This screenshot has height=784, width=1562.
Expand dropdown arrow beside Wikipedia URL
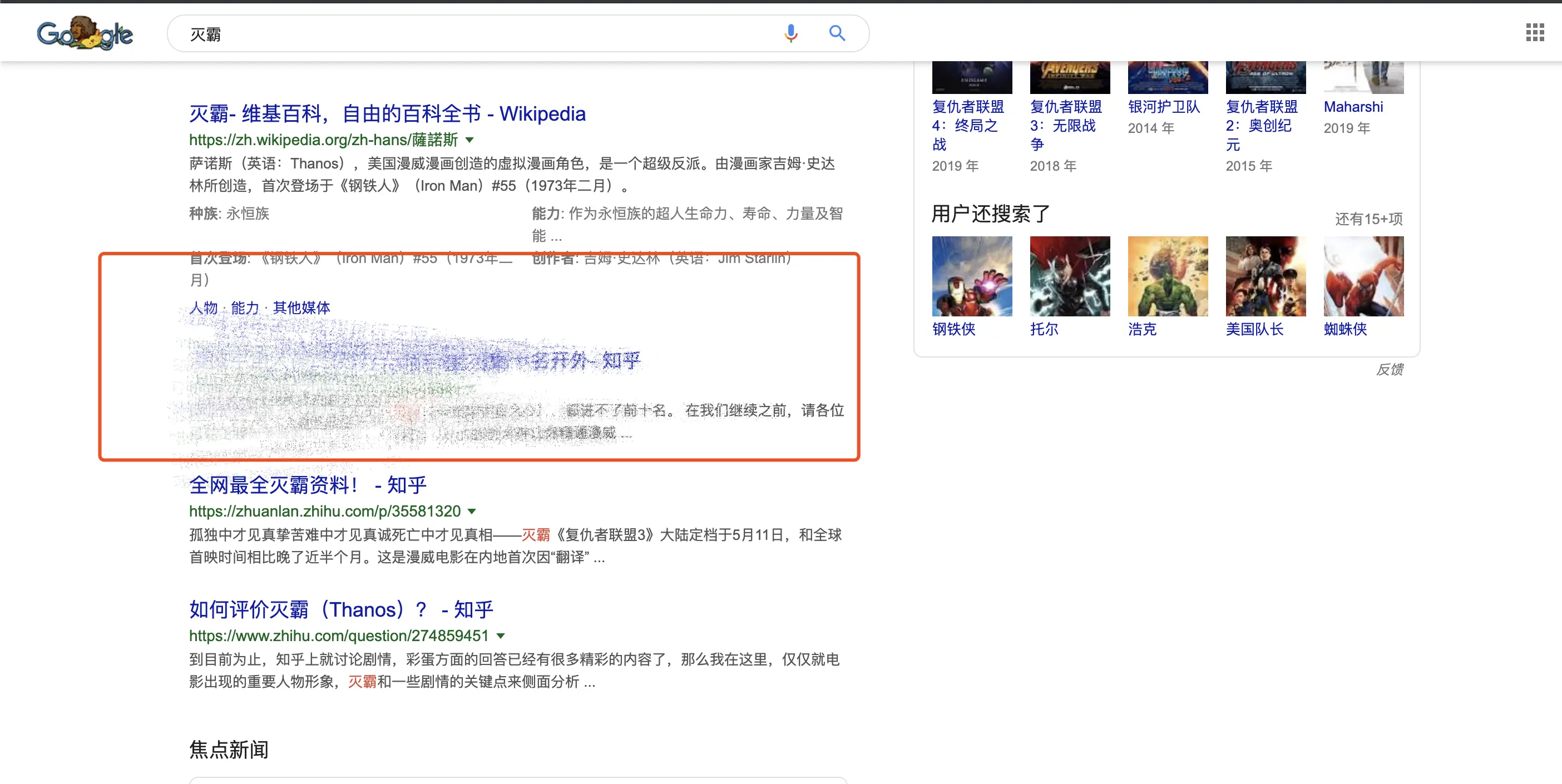(x=469, y=140)
